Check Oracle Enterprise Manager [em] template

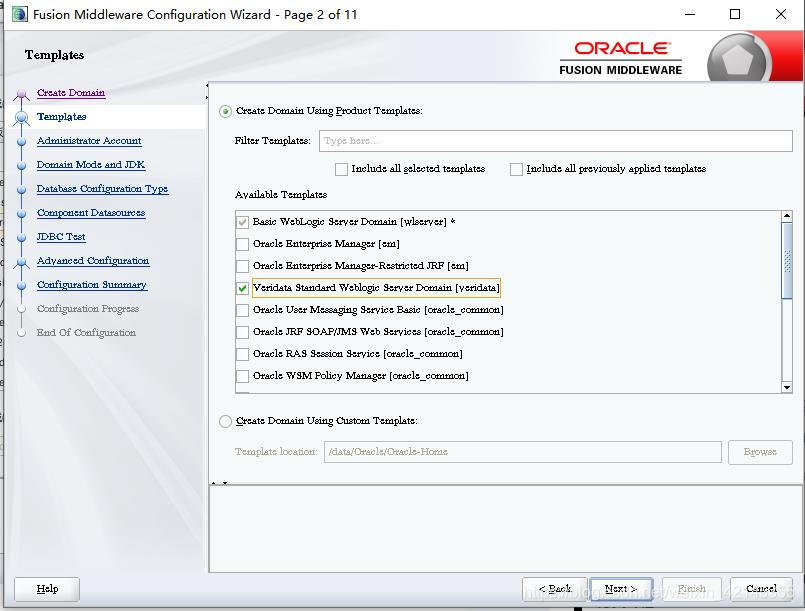(242, 244)
